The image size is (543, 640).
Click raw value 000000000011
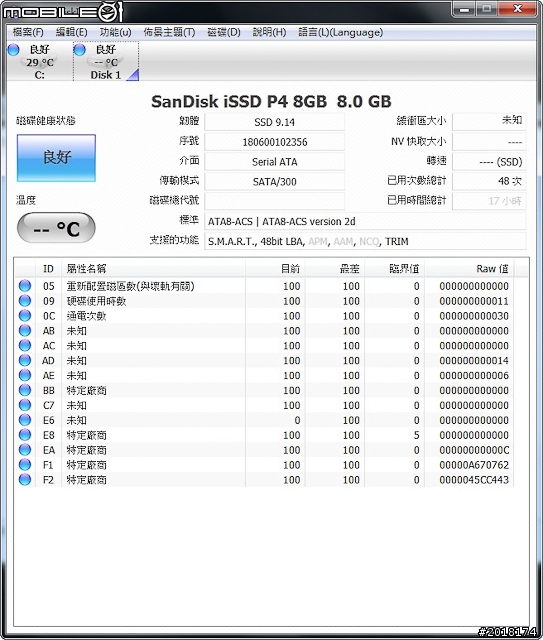click(474, 301)
